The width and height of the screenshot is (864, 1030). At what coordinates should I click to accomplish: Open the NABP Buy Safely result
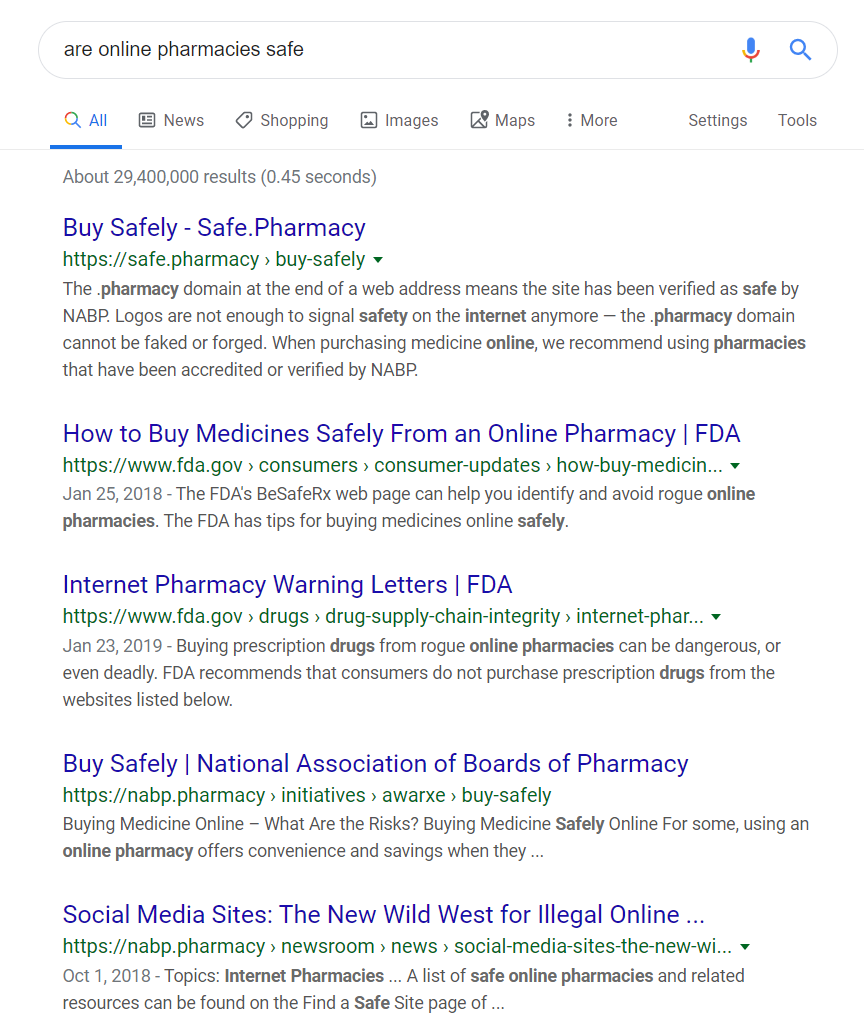(x=375, y=763)
